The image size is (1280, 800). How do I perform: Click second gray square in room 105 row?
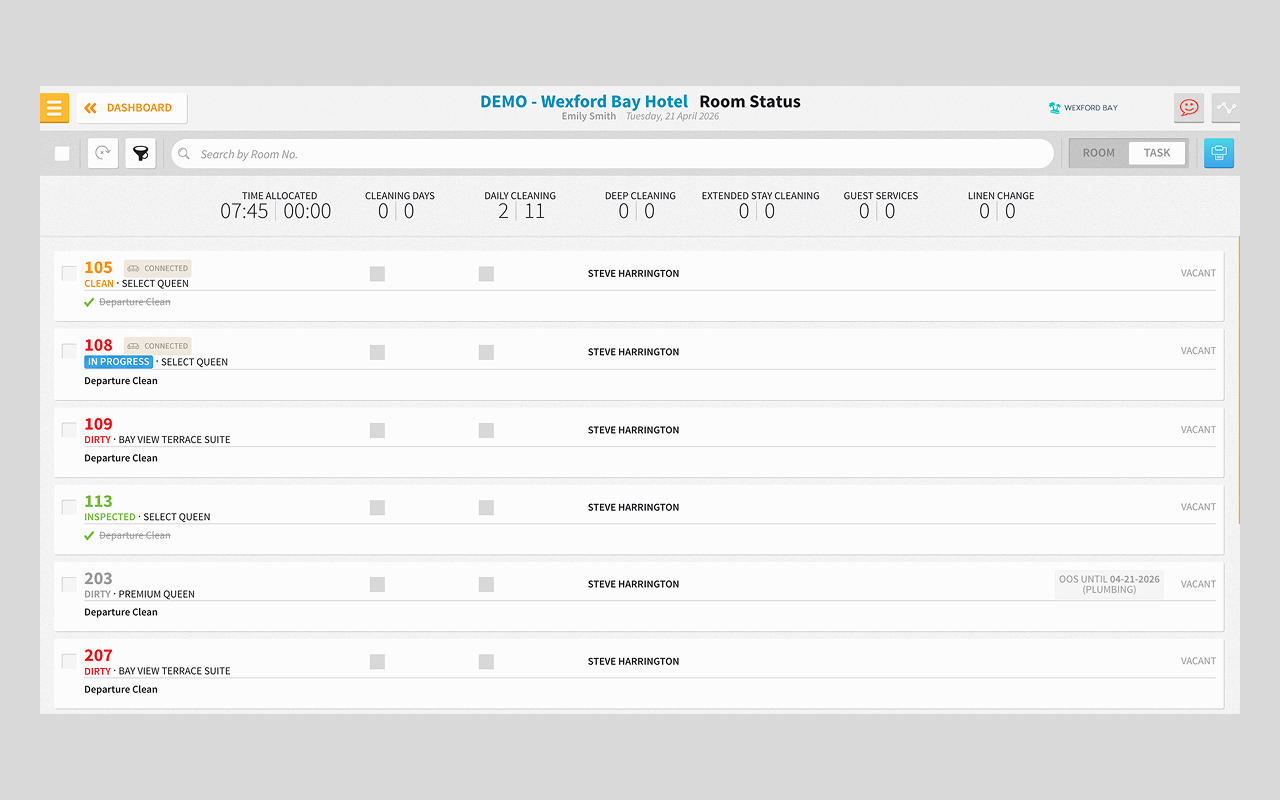point(486,273)
